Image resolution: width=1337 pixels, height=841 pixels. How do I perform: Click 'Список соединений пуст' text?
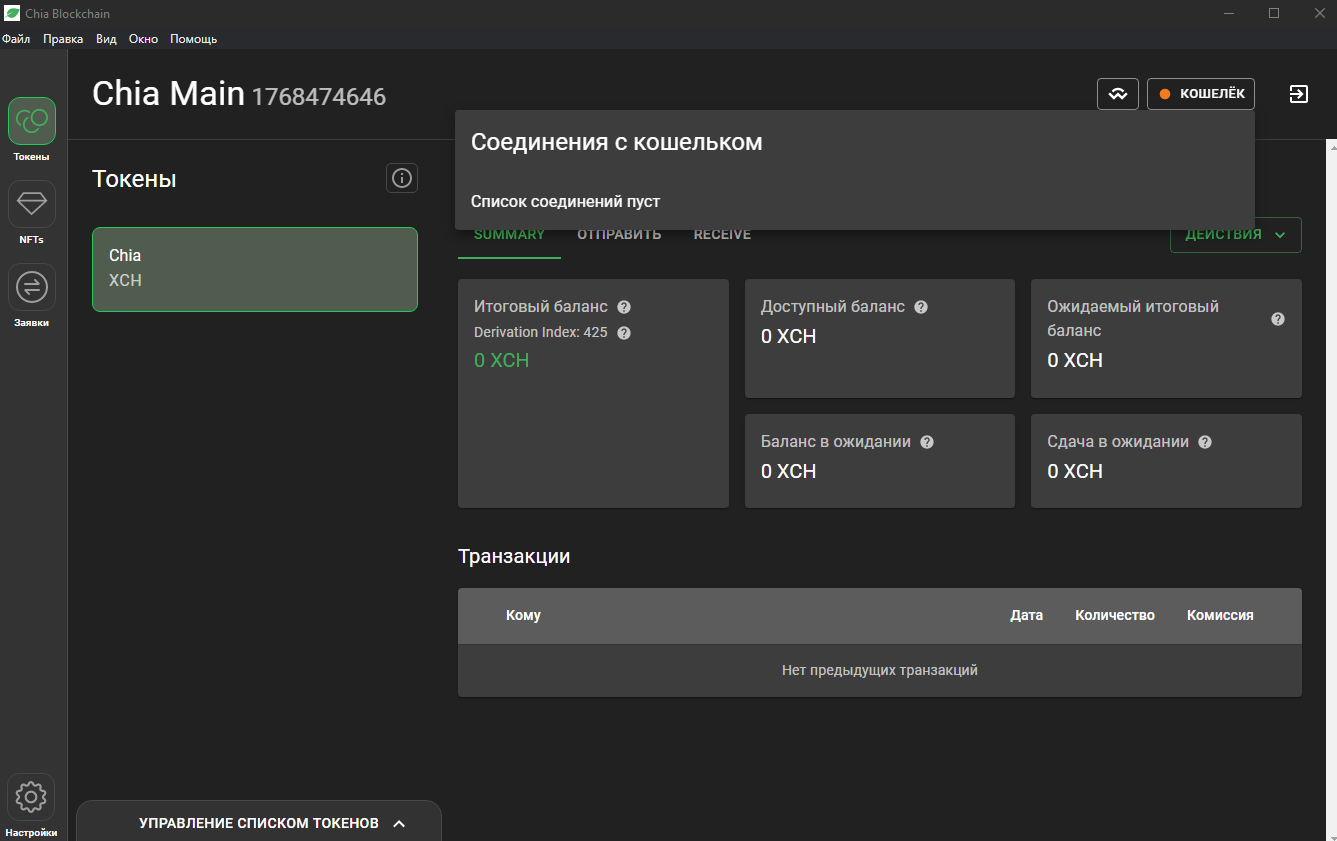coord(565,201)
